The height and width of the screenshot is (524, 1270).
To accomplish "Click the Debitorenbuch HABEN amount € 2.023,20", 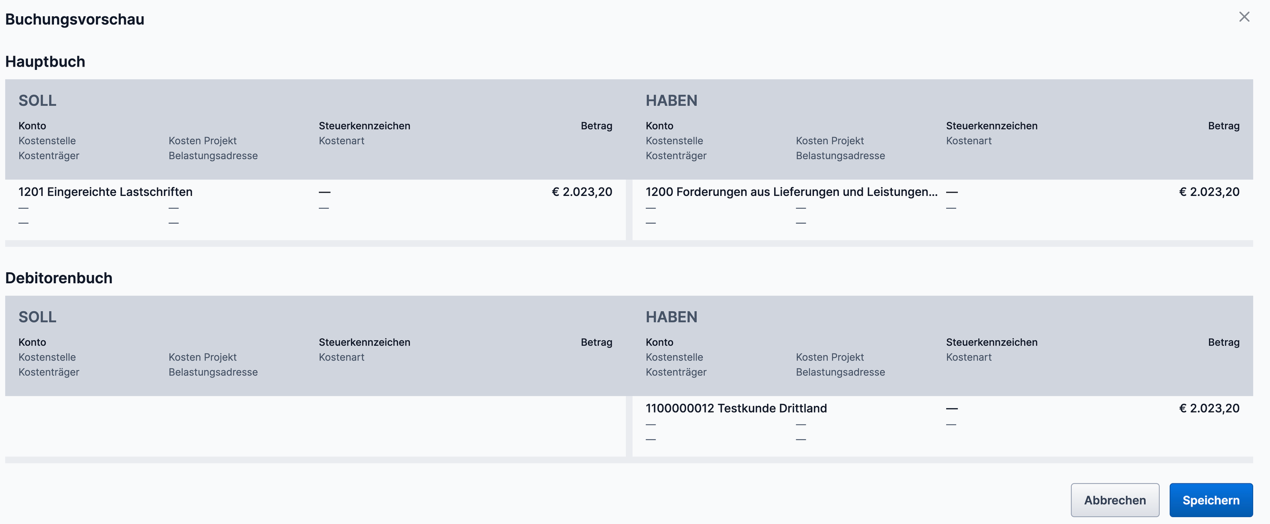I will click(1208, 408).
